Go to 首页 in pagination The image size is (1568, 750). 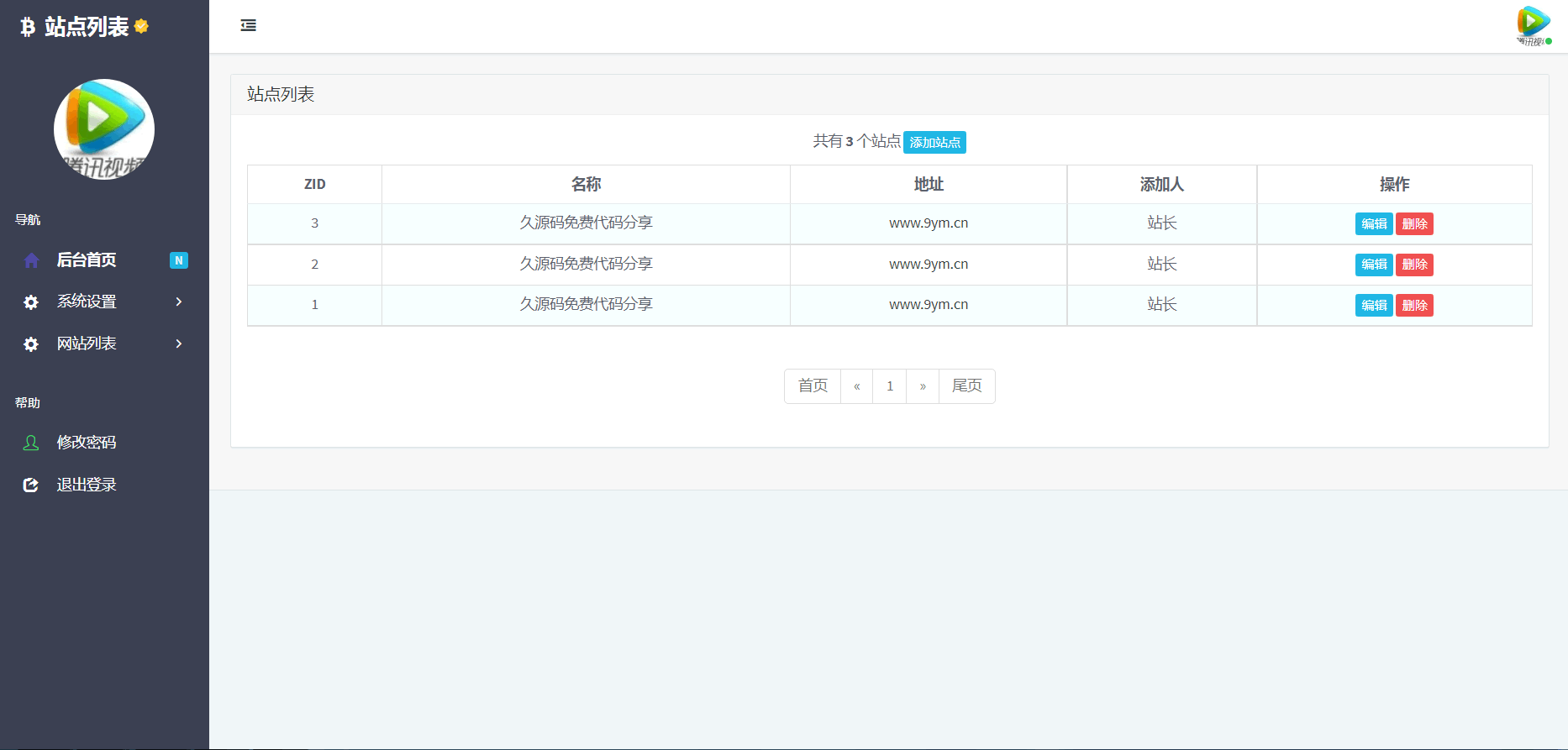(813, 386)
